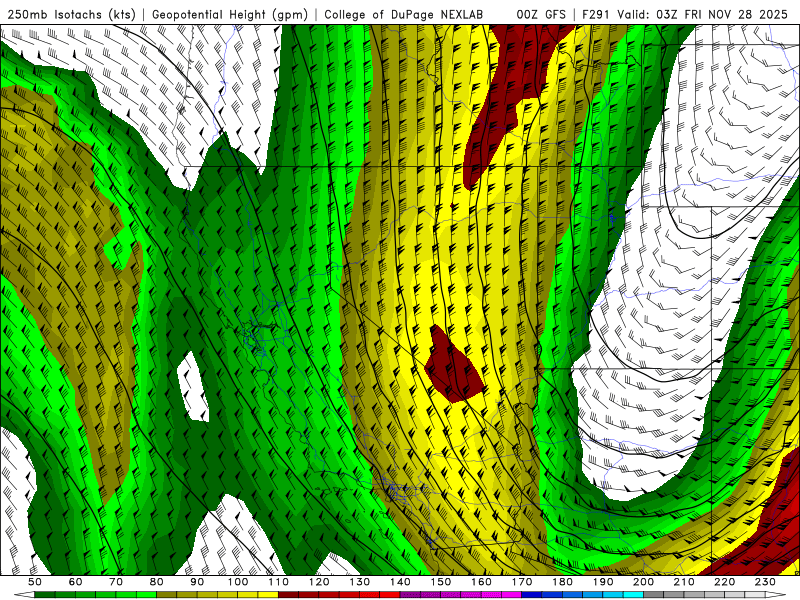Click the 180 knot legend label
The width and height of the screenshot is (800, 600).
[562, 582]
